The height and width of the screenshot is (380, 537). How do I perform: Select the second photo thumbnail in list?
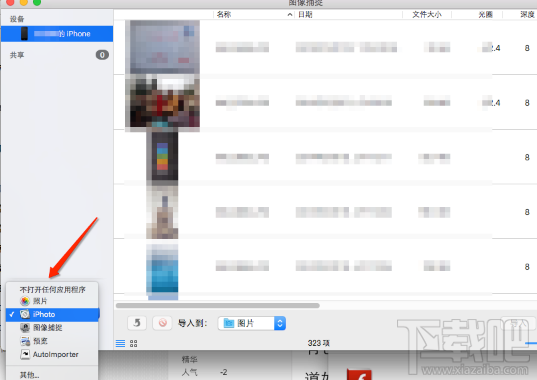[x=162, y=102]
